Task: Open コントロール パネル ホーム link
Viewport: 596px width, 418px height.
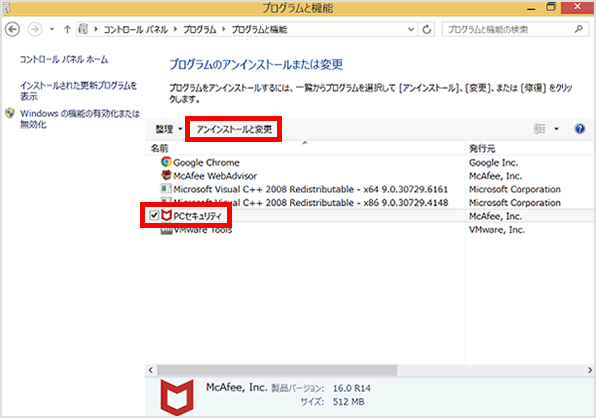Action: 64,59
